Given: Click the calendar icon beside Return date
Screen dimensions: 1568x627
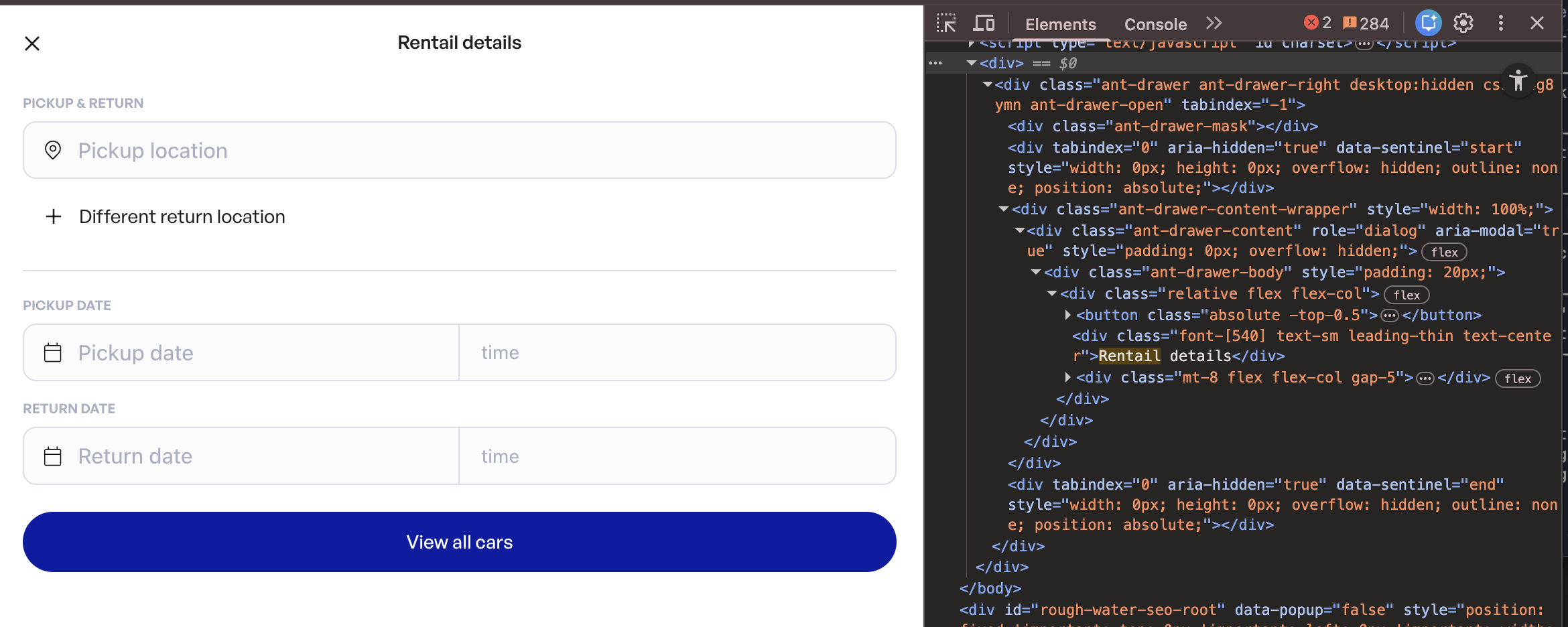Looking at the screenshot, I should point(53,456).
